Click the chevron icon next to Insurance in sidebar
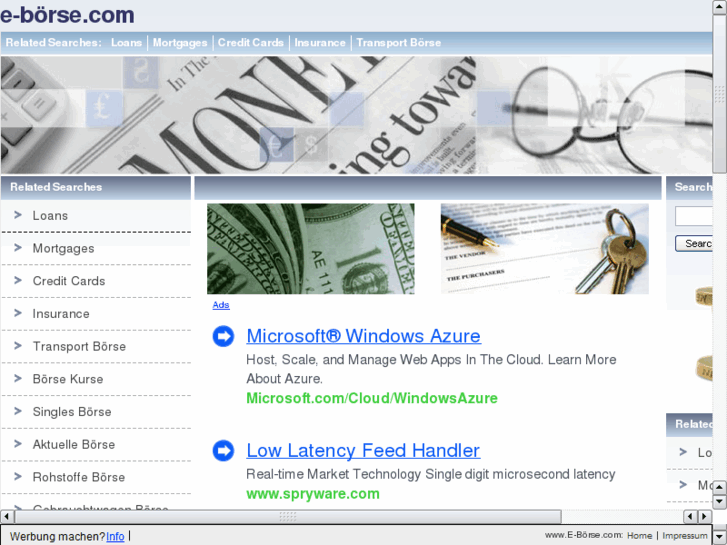This screenshot has width=727, height=545. coord(18,313)
